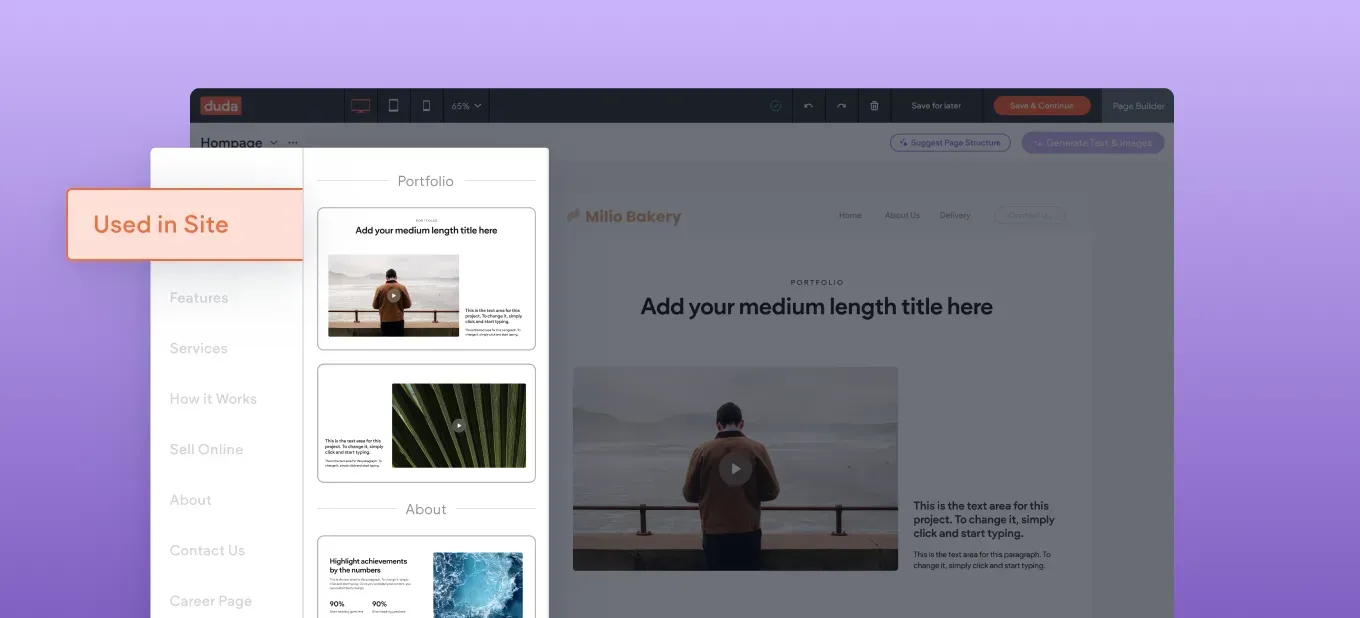Screen dimensions: 1360x618
Task: Choose the Portfolio section with palm leaf
Action: (x=426, y=423)
